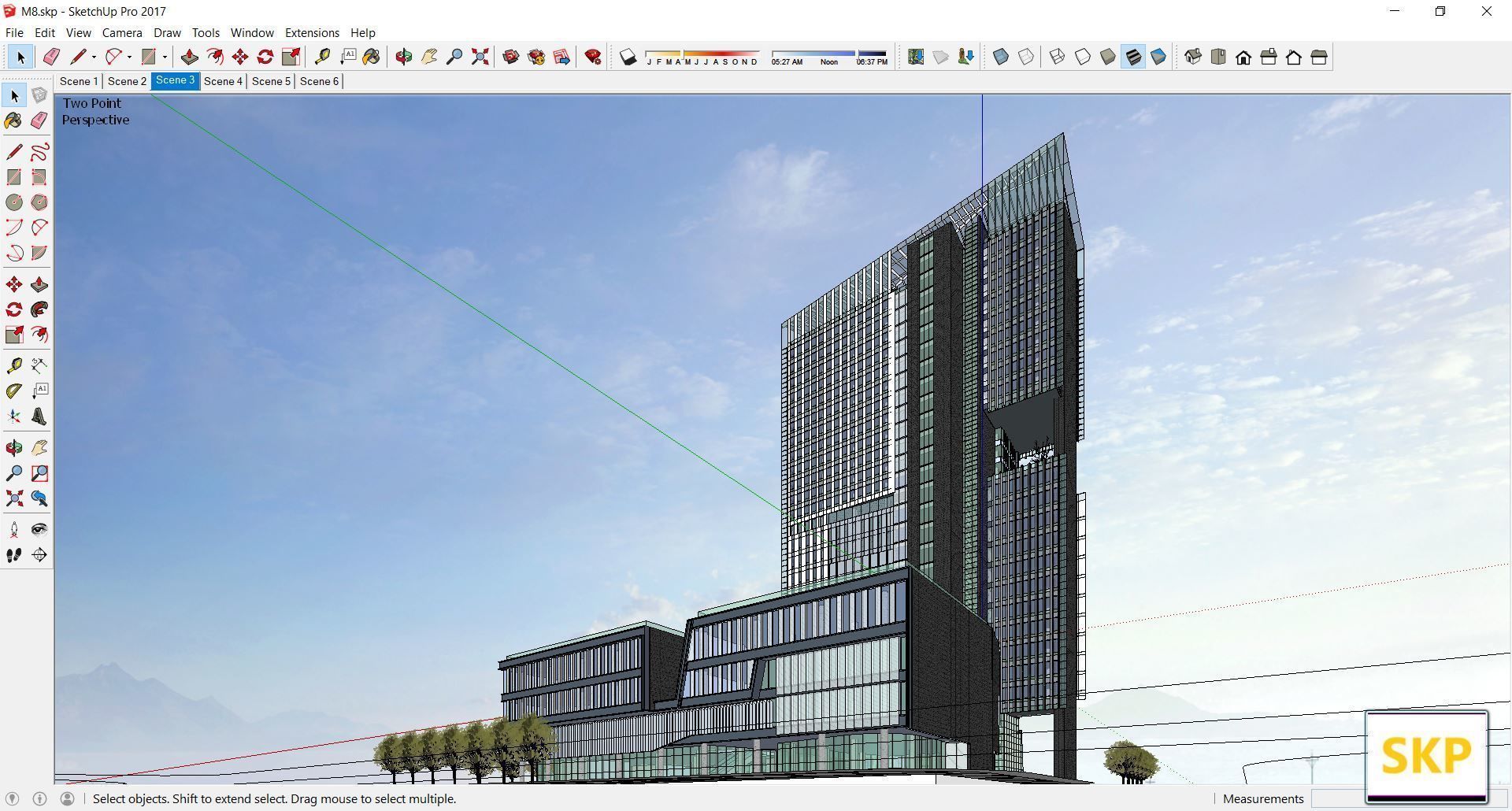Toggle Back Edges display
The width and height of the screenshot is (1512, 811).
pyautogui.click(x=1026, y=57)
